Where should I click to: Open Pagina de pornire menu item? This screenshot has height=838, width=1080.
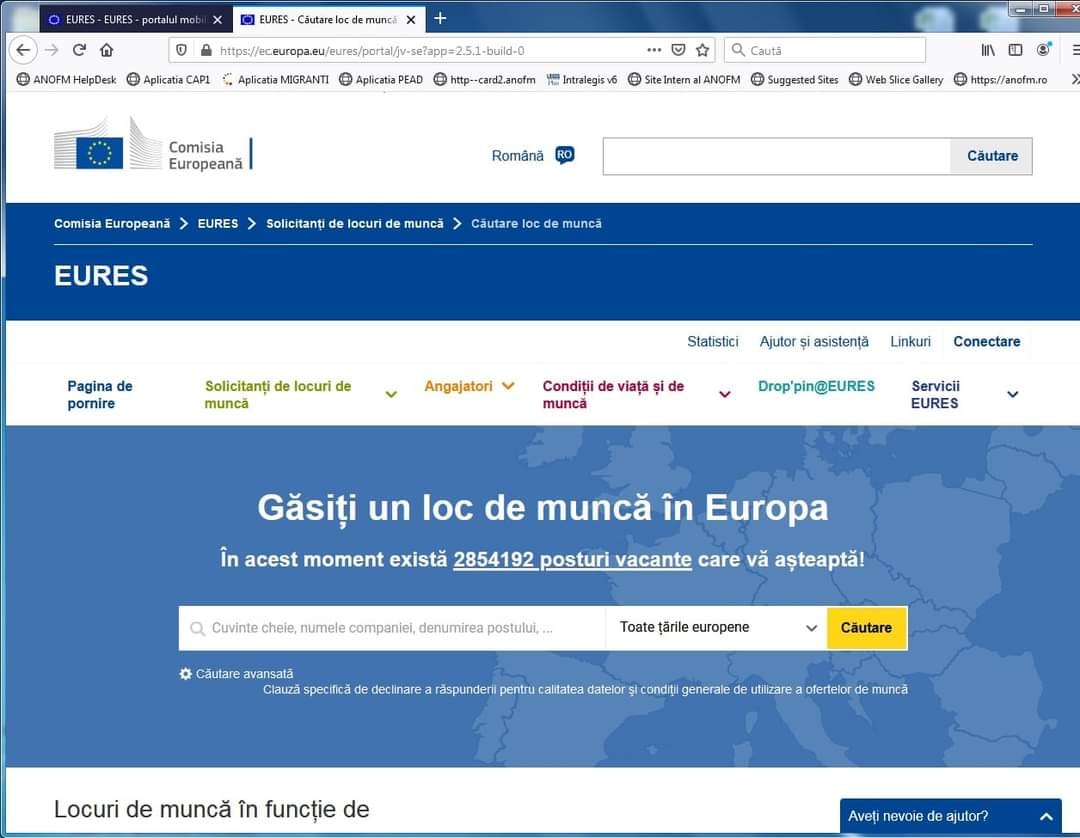pos(100,395)
